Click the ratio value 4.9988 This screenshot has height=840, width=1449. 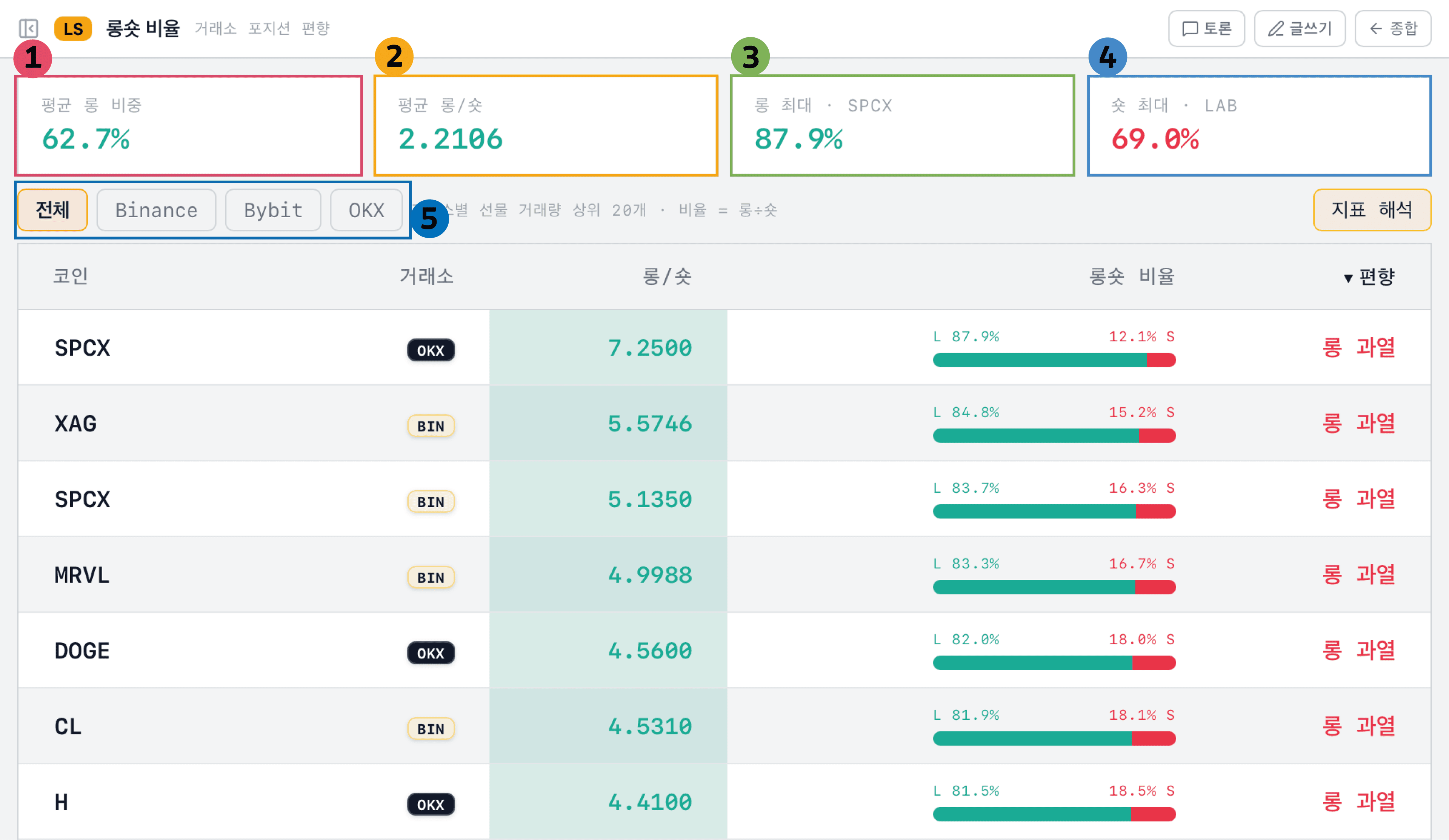(650, 575)
